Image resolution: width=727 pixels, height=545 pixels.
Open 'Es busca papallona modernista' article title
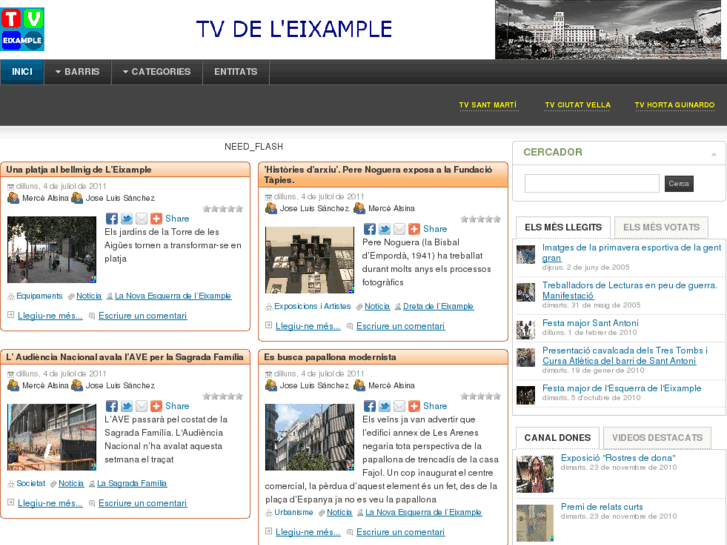pos(330,357)
